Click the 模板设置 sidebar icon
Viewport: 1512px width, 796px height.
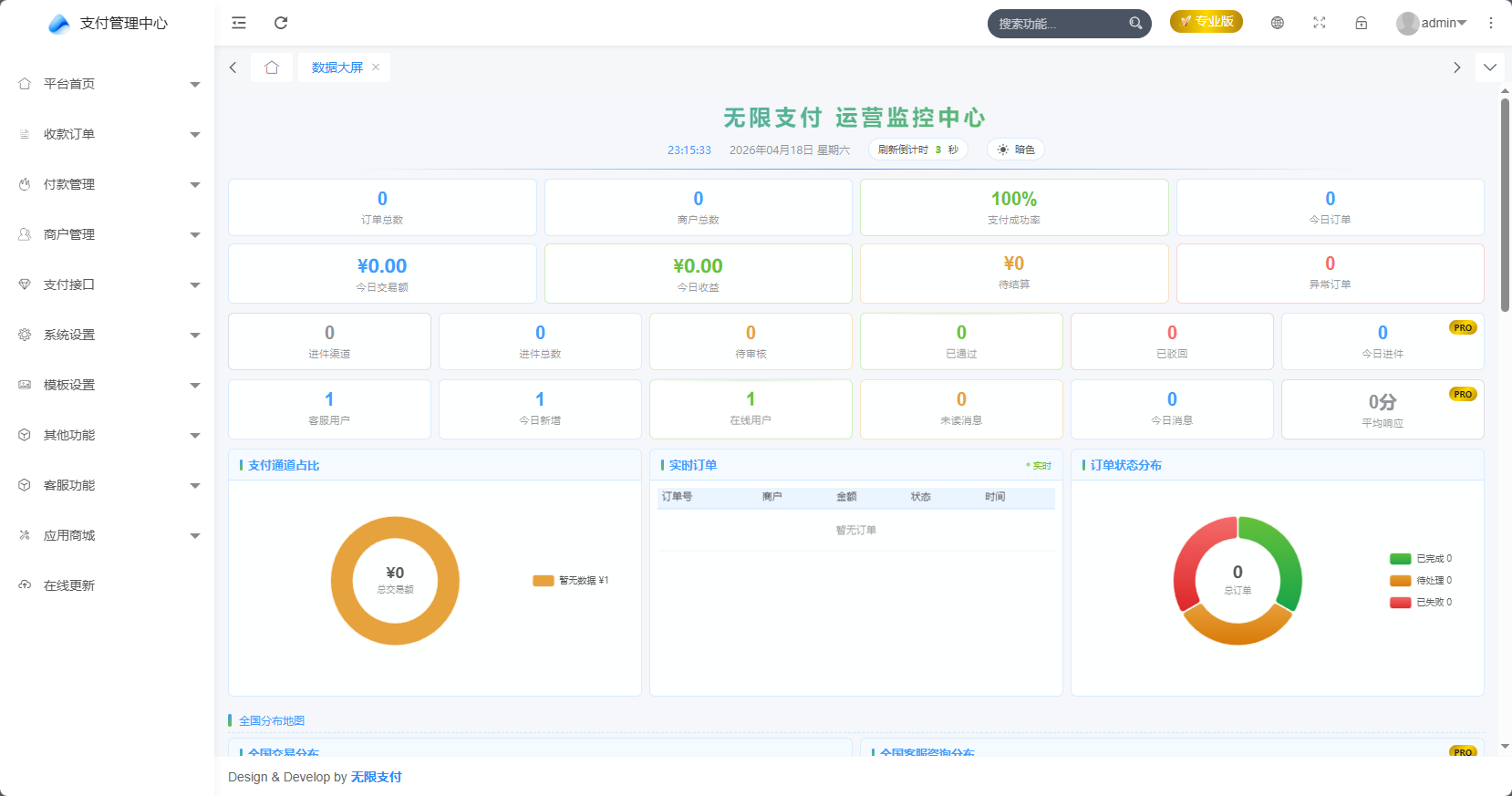tap(25, 385)
